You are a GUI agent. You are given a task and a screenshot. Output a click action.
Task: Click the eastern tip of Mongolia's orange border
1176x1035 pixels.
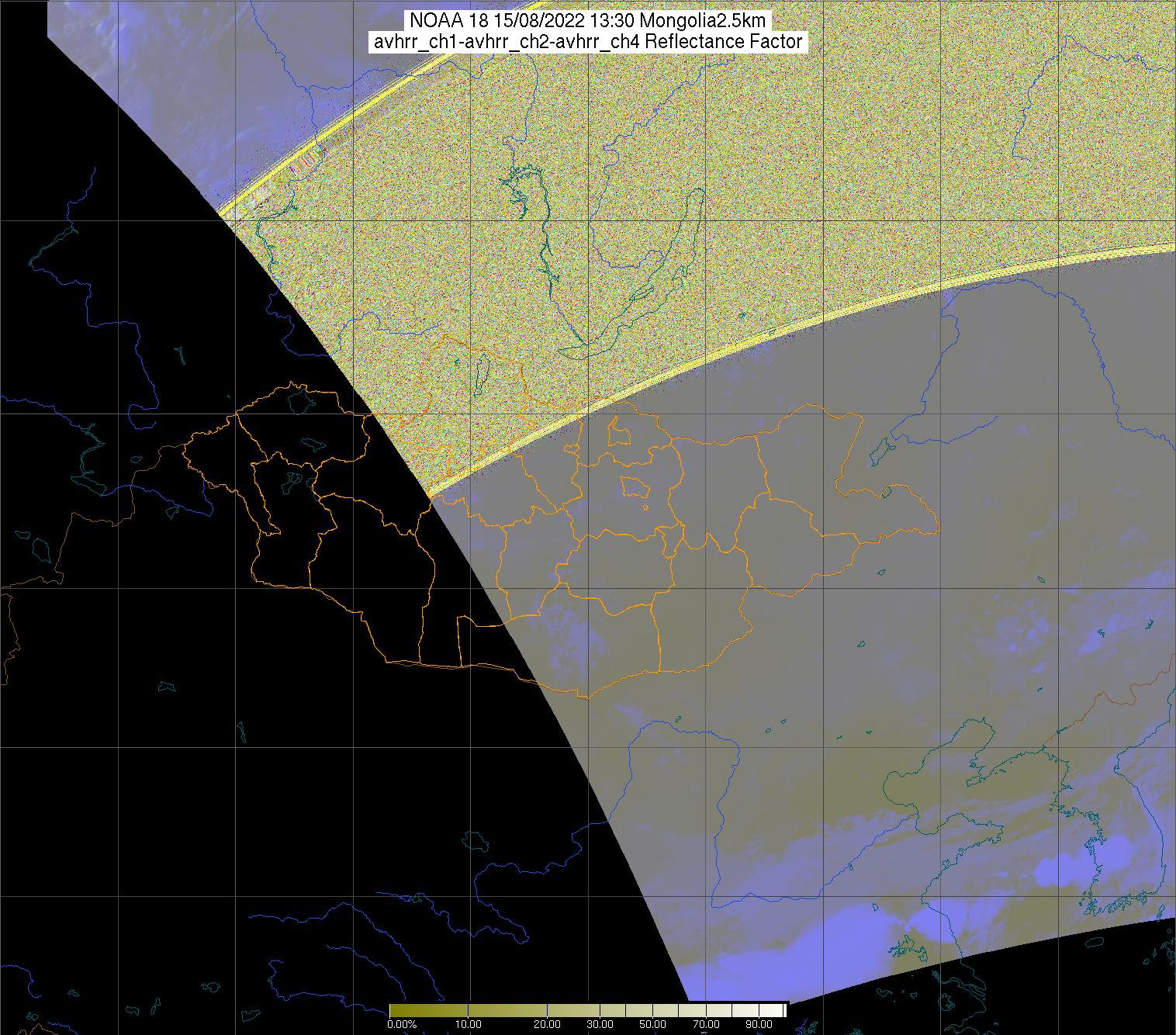(x=937, y=529)
